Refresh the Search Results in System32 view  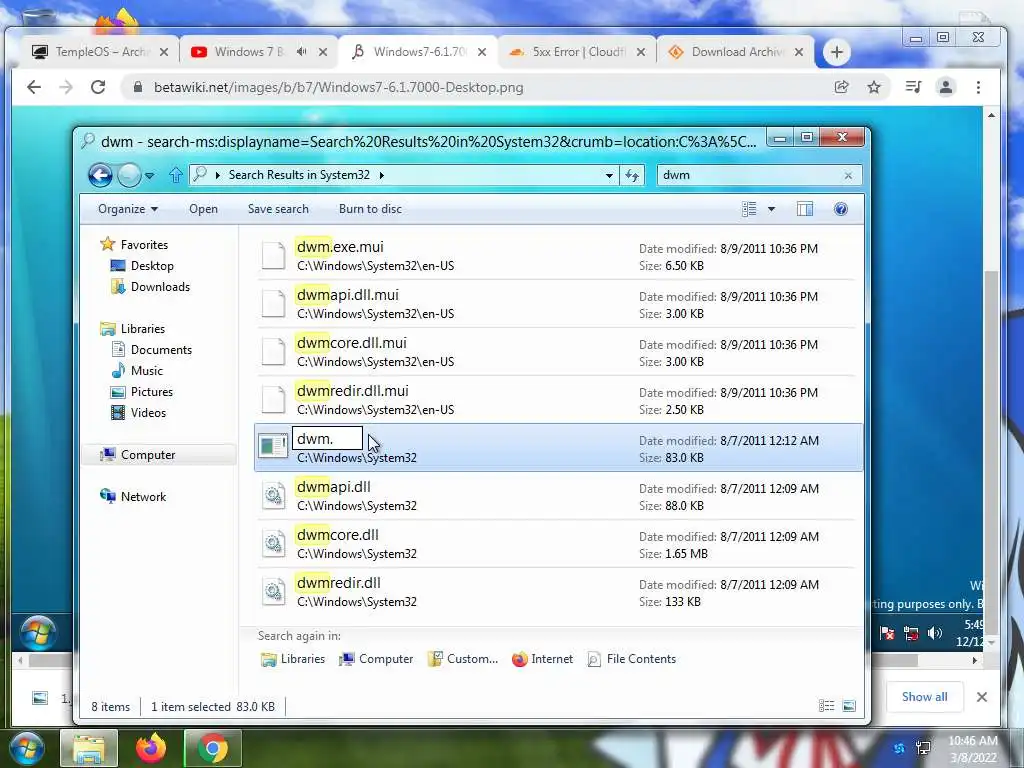tap(632, 175)
